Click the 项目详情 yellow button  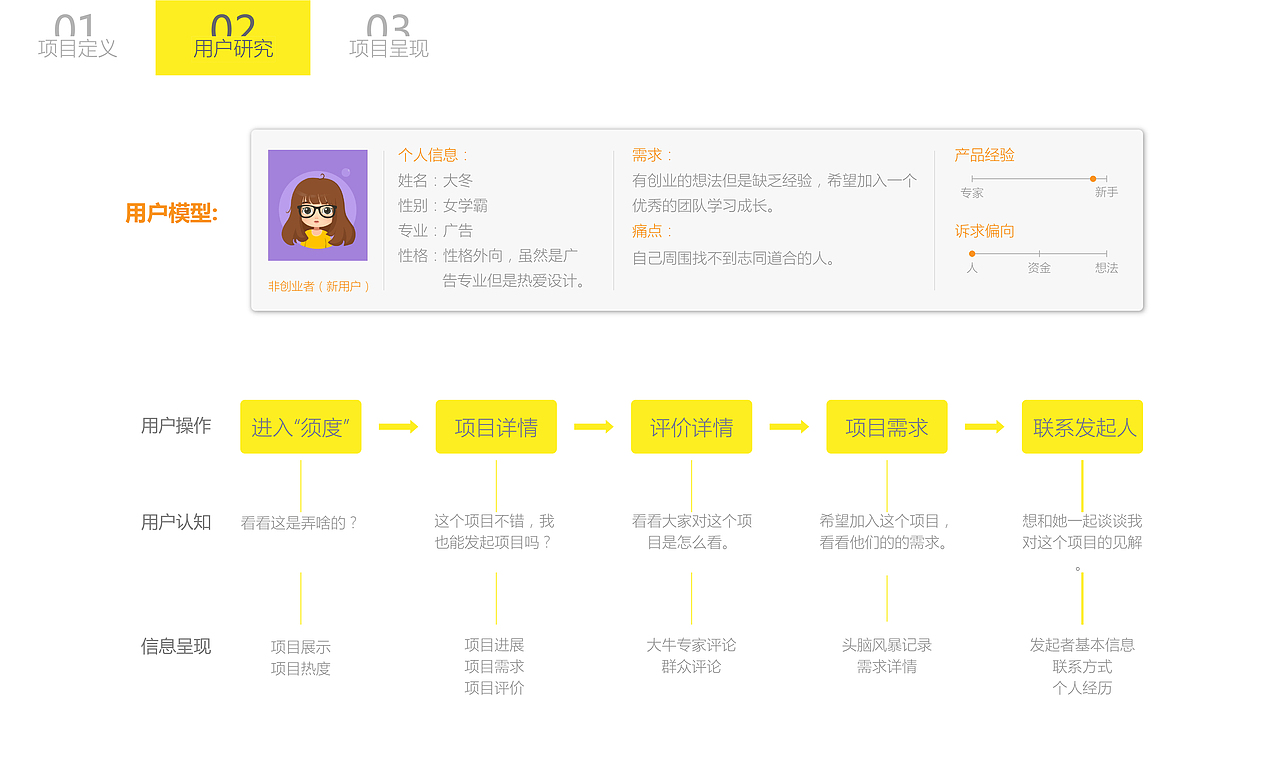click(496, 427)
